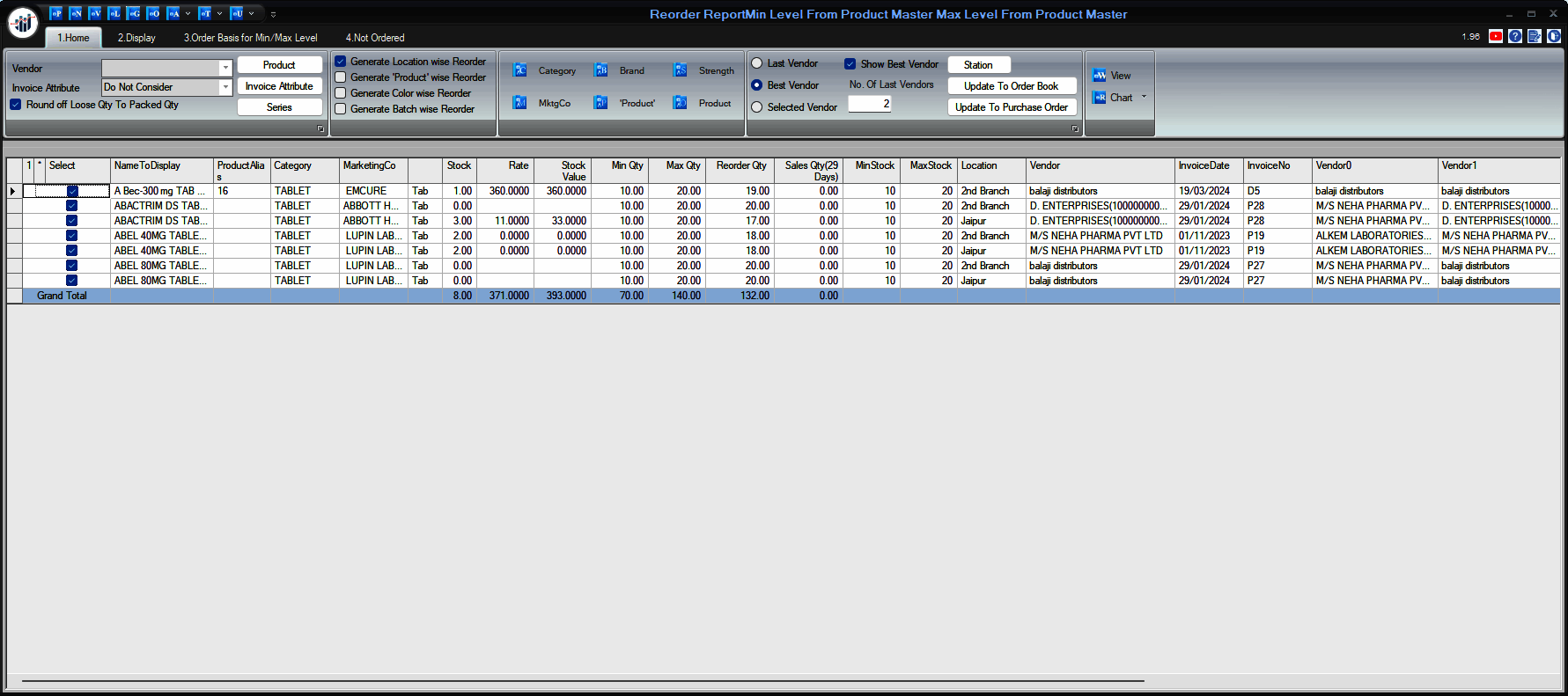Open the YouTube tutorial icon

coord(1496,36)
